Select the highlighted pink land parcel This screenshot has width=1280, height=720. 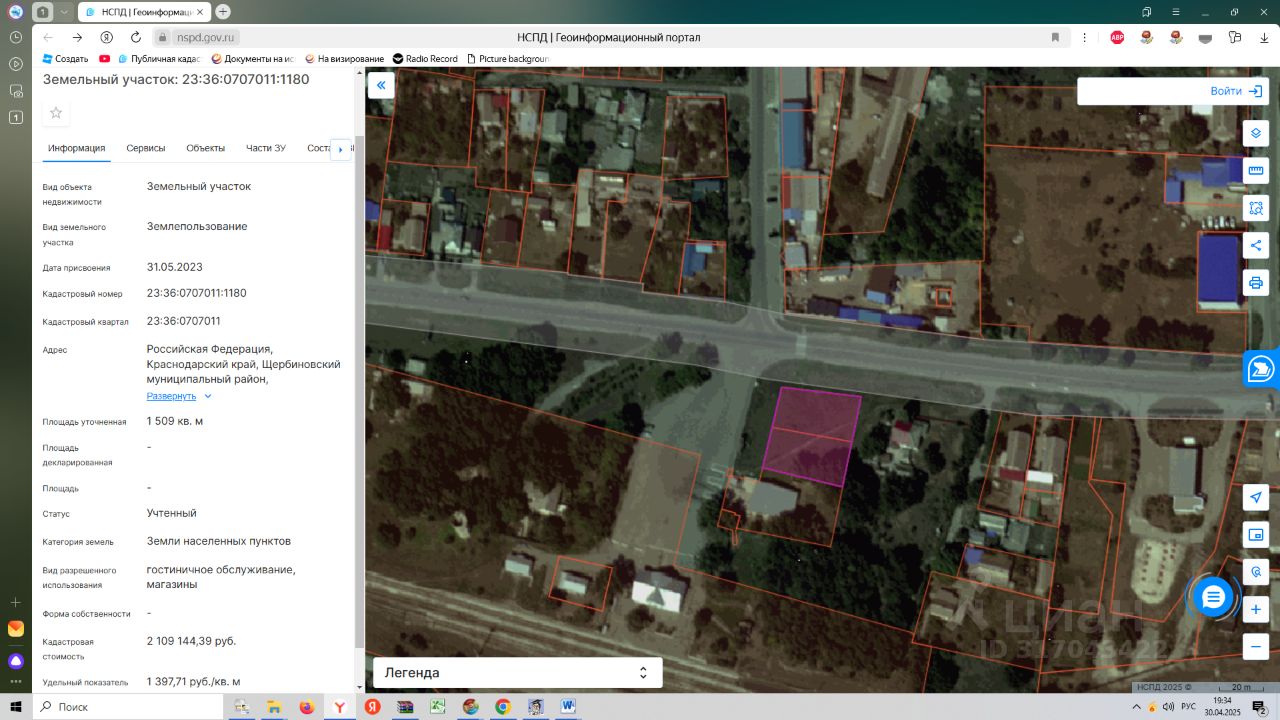pos(813,436)
